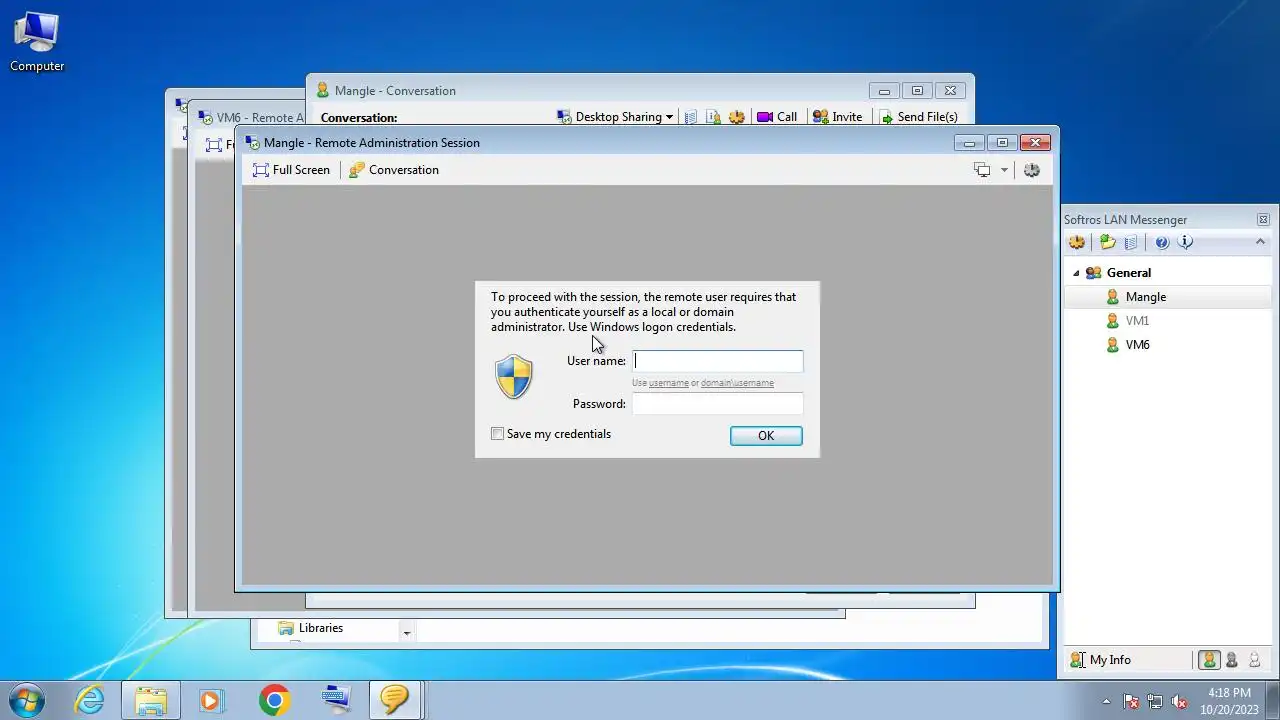The image size is (1280, 720).
Task: Click Show desktop button at taskbar end
Action: (1272, 701)
